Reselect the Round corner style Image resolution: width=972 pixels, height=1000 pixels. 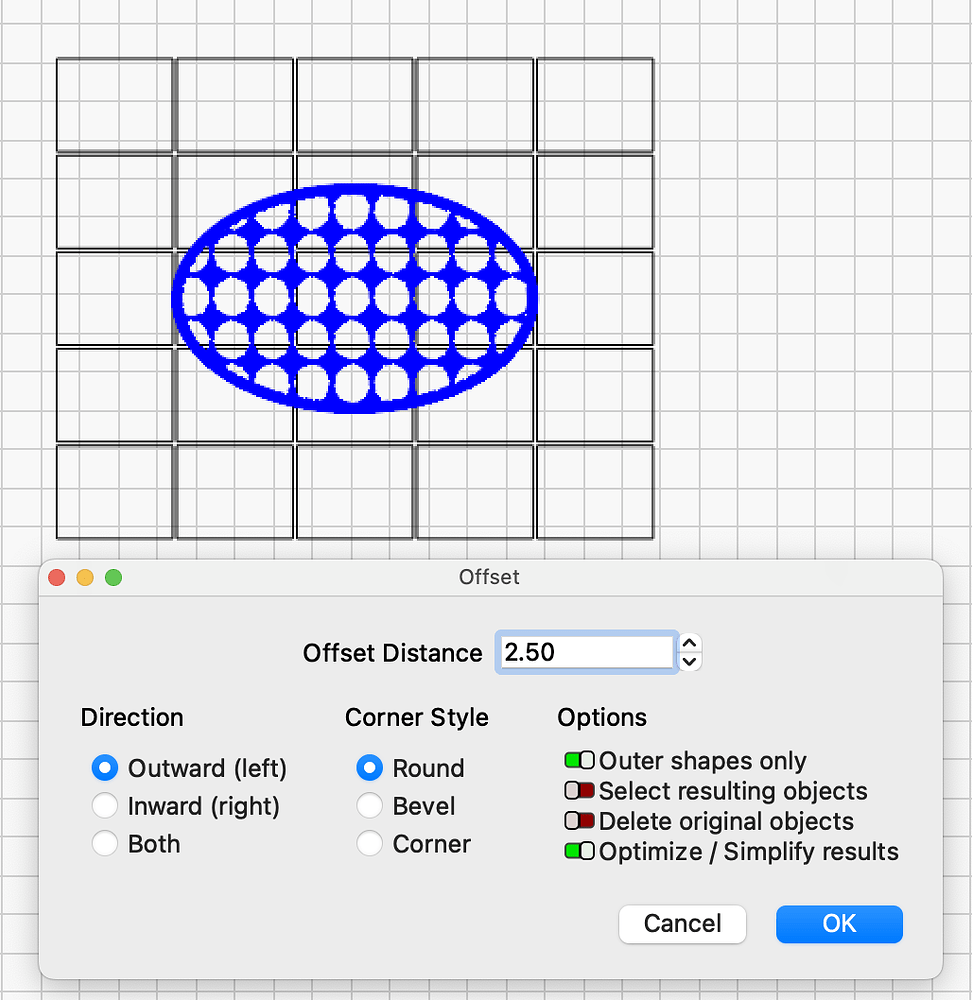[370, 768]
